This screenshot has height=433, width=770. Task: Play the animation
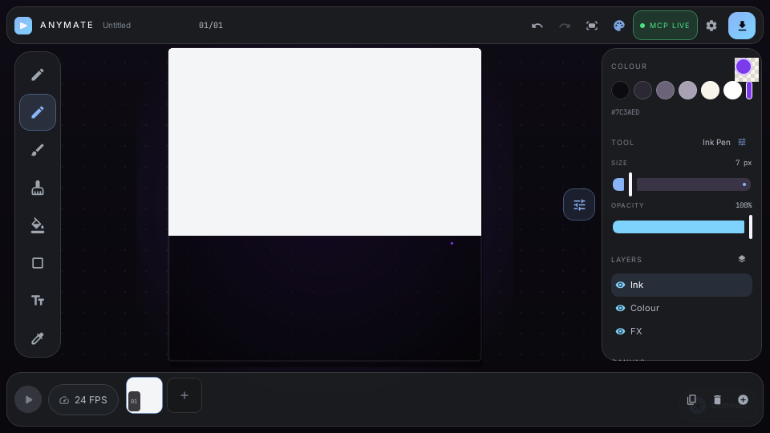(28, 400)
